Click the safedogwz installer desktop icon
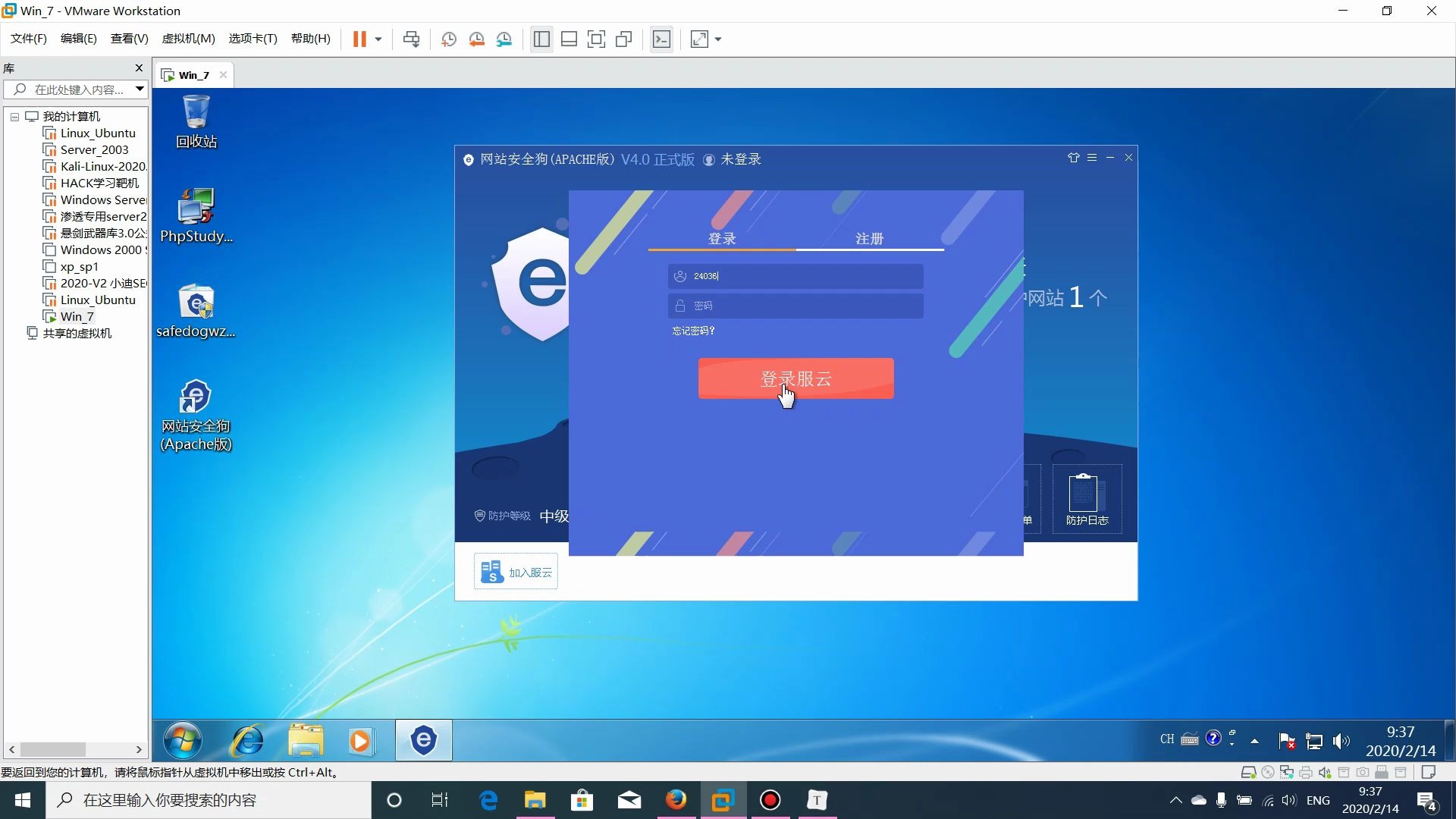The image size is (1456, 819). click(196, 311)
